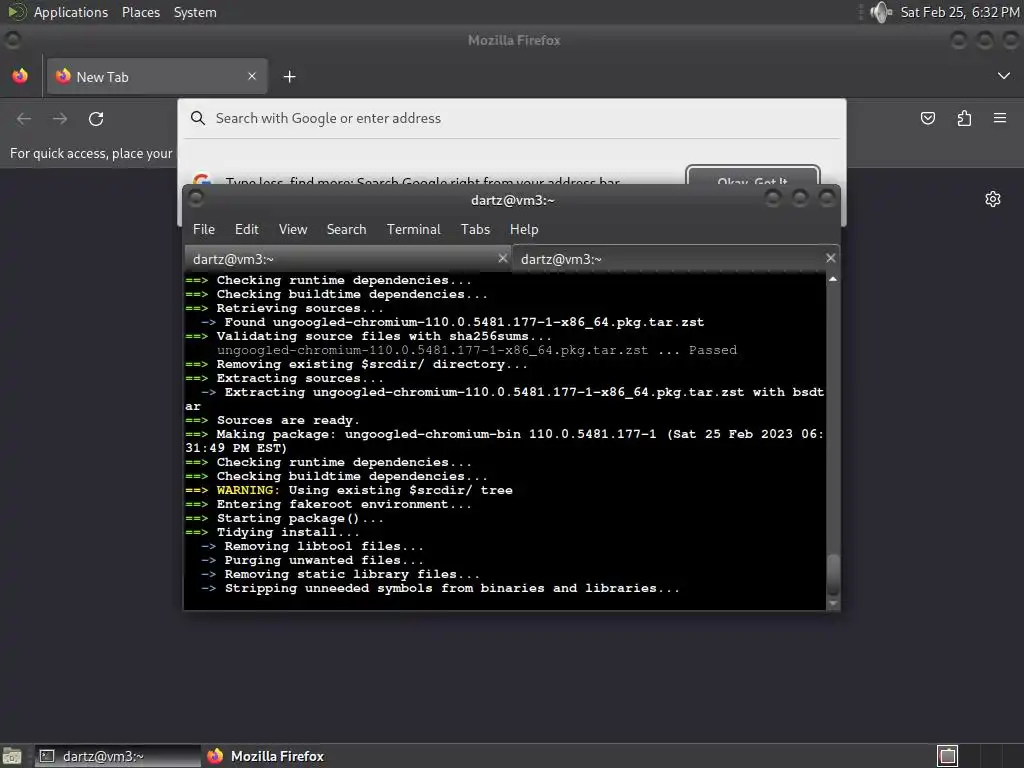The image size is (1024, 768).
Task: Open the Terminal menu in terminal window
Action: (x=413, y=229)
